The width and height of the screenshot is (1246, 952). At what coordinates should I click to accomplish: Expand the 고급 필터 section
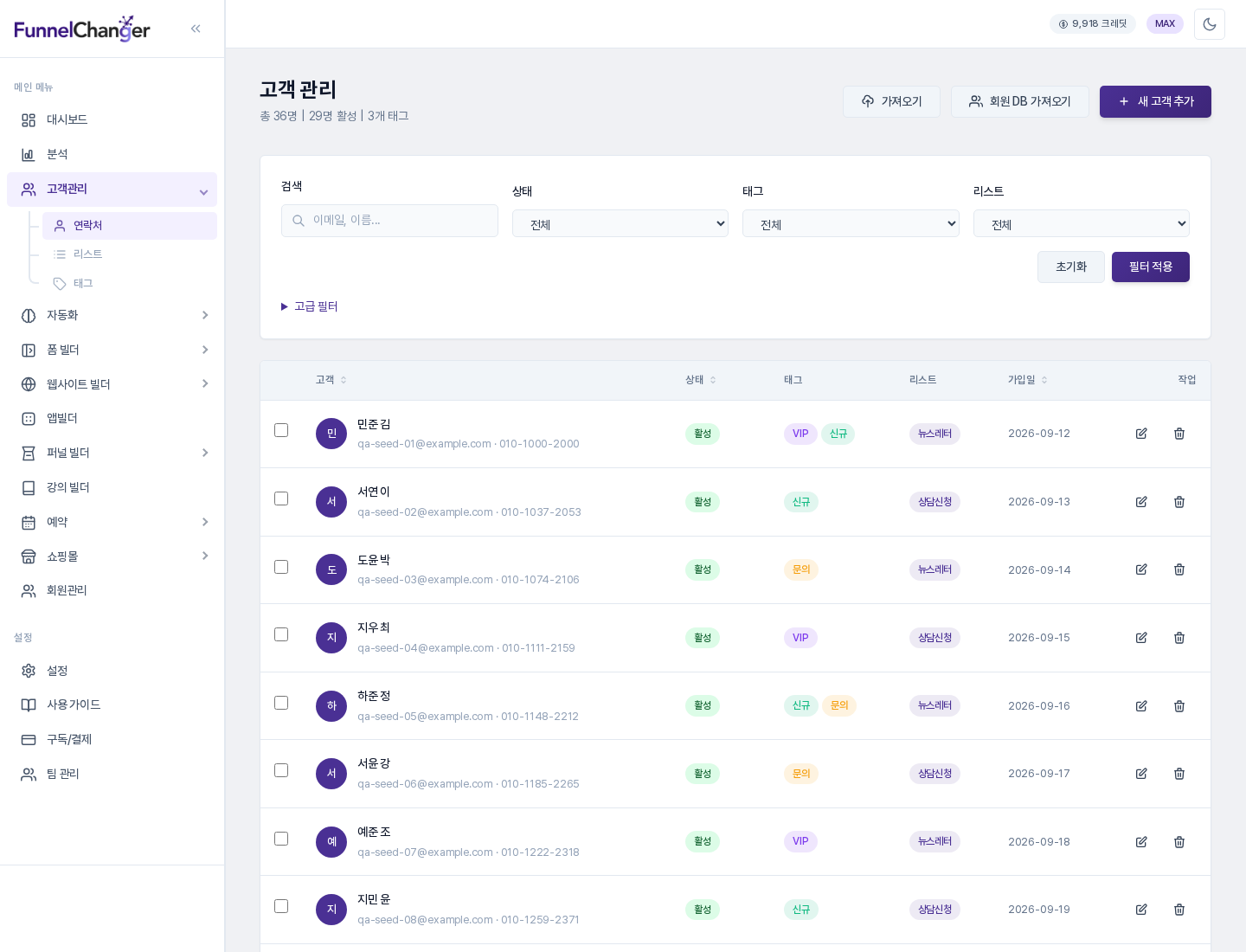310,306
